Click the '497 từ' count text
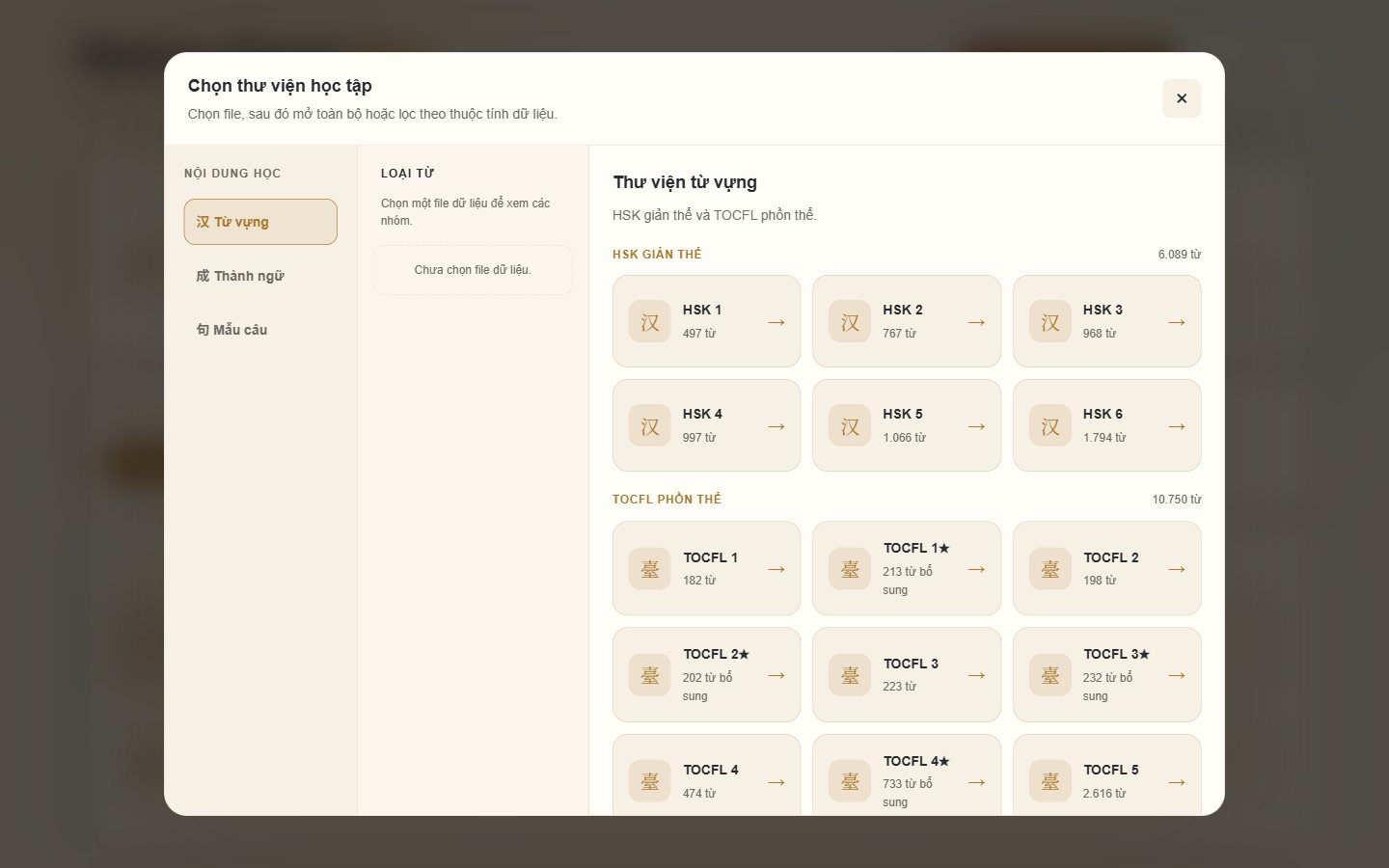Viewport: 1389px width, 868px height. [x=699, y=334]
